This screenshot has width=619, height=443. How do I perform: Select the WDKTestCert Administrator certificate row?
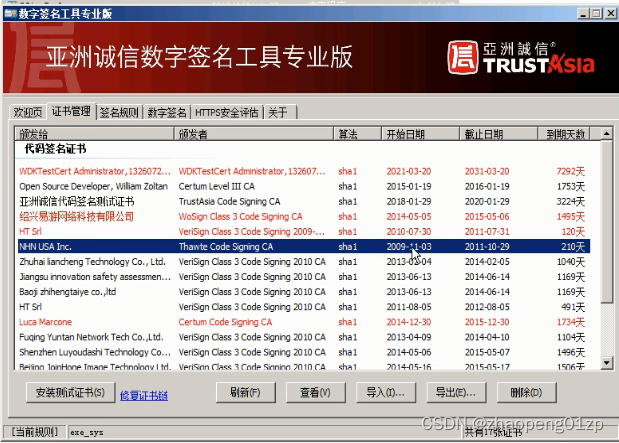click(x=302, y=171)
